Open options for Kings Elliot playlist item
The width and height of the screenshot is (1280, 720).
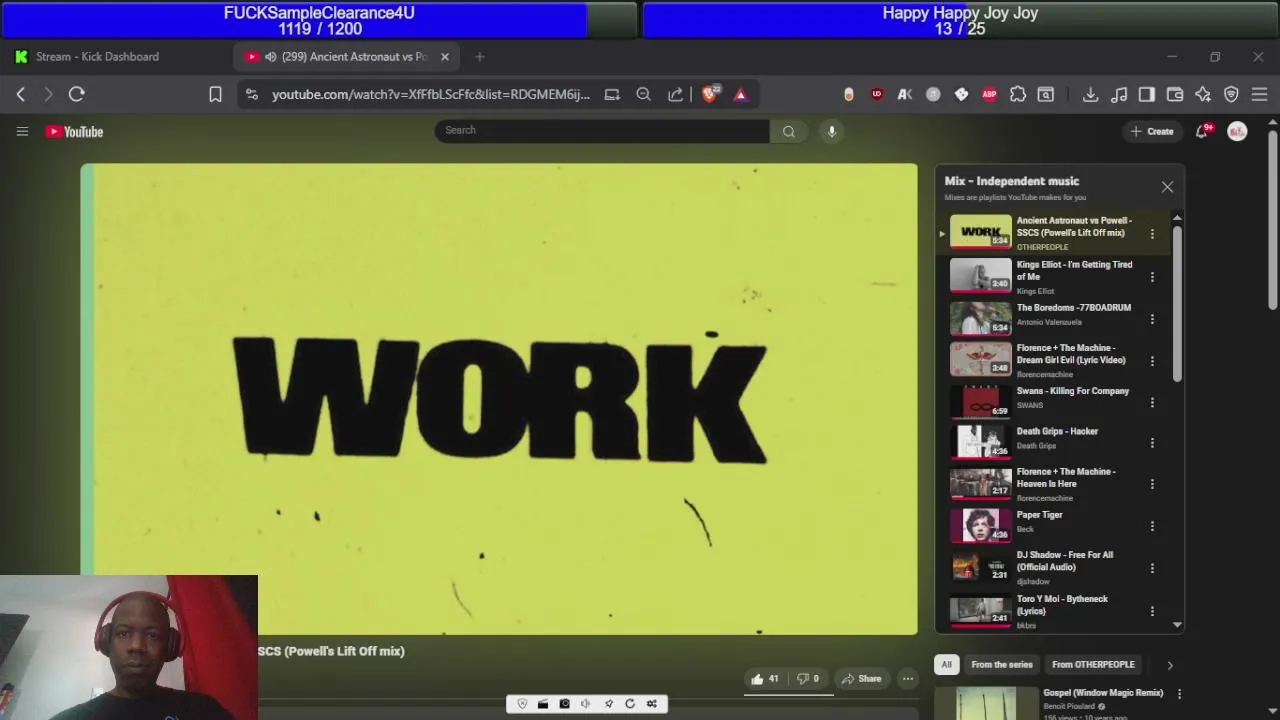pos(1152,277)
